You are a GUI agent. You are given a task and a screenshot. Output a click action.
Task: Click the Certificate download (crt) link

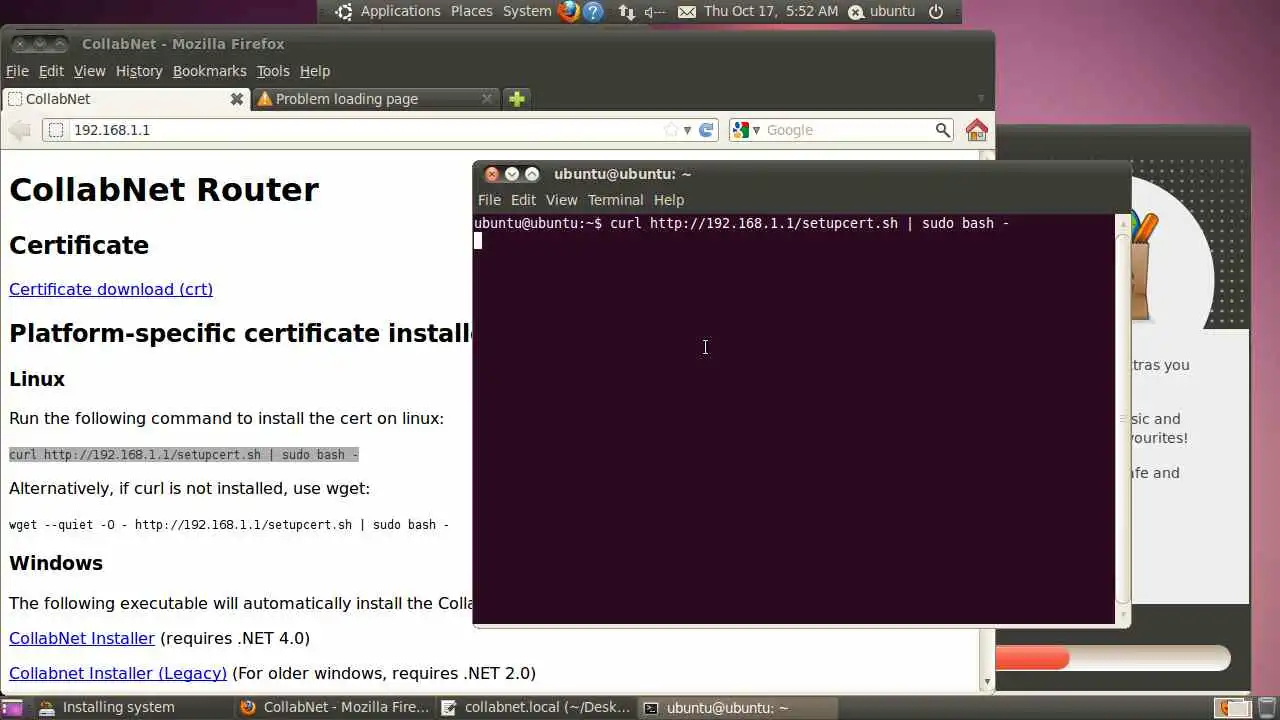point(111,289)
